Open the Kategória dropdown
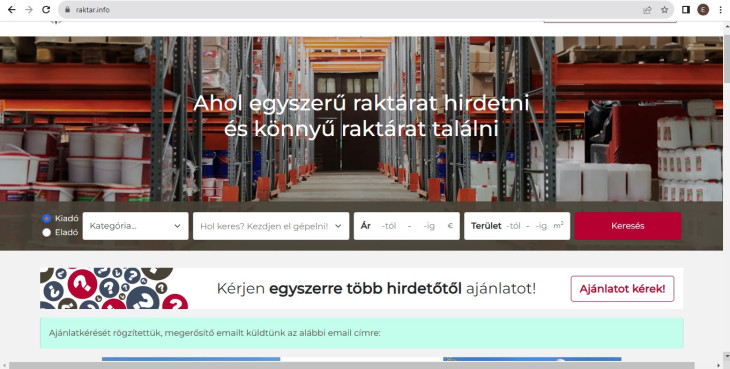The width and height of the screenshot is (730, 369). pyautogui.click(x=135, y=226)
